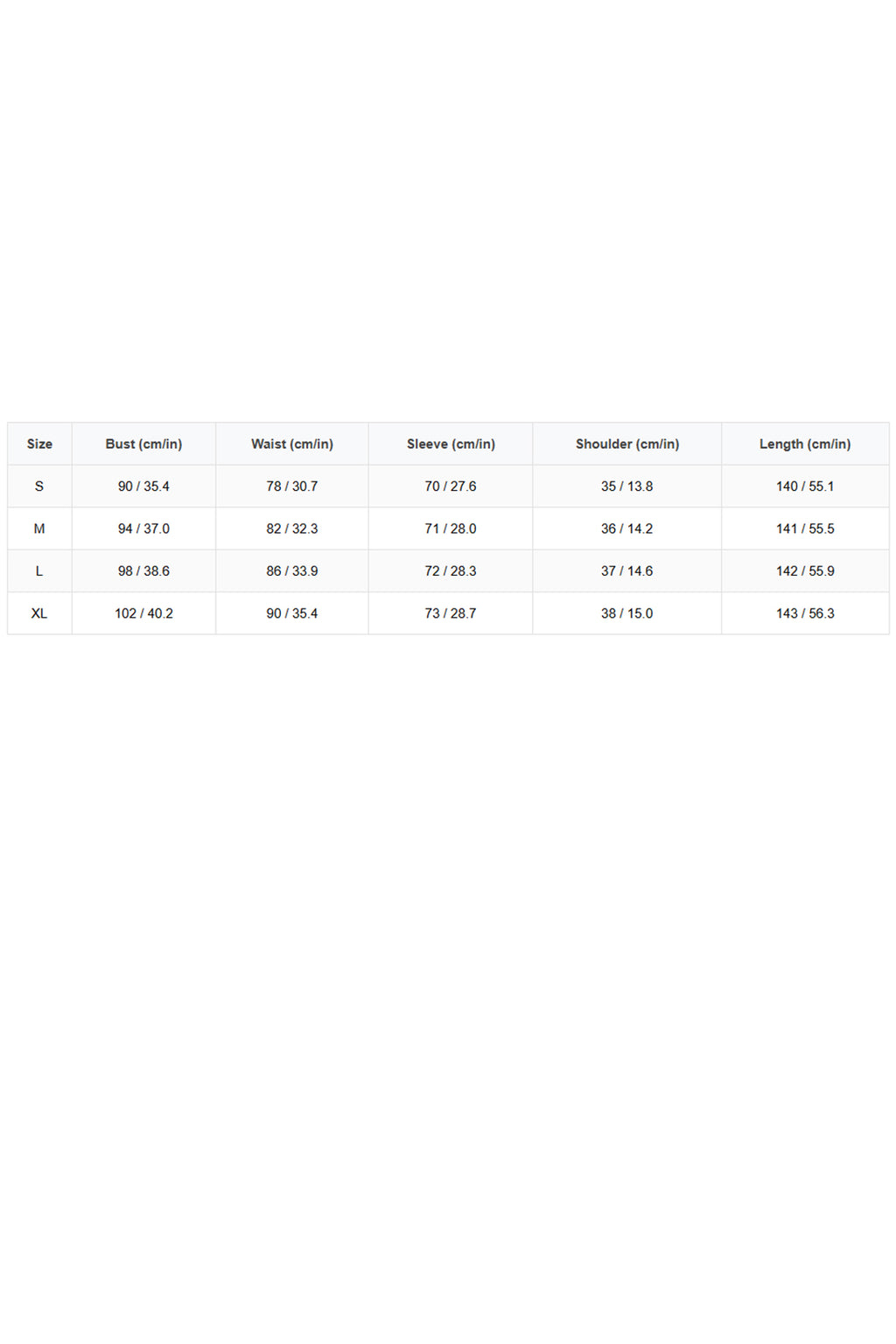
Task: Click shoulder value 35 / 13.8
Action: coord(627,486)
